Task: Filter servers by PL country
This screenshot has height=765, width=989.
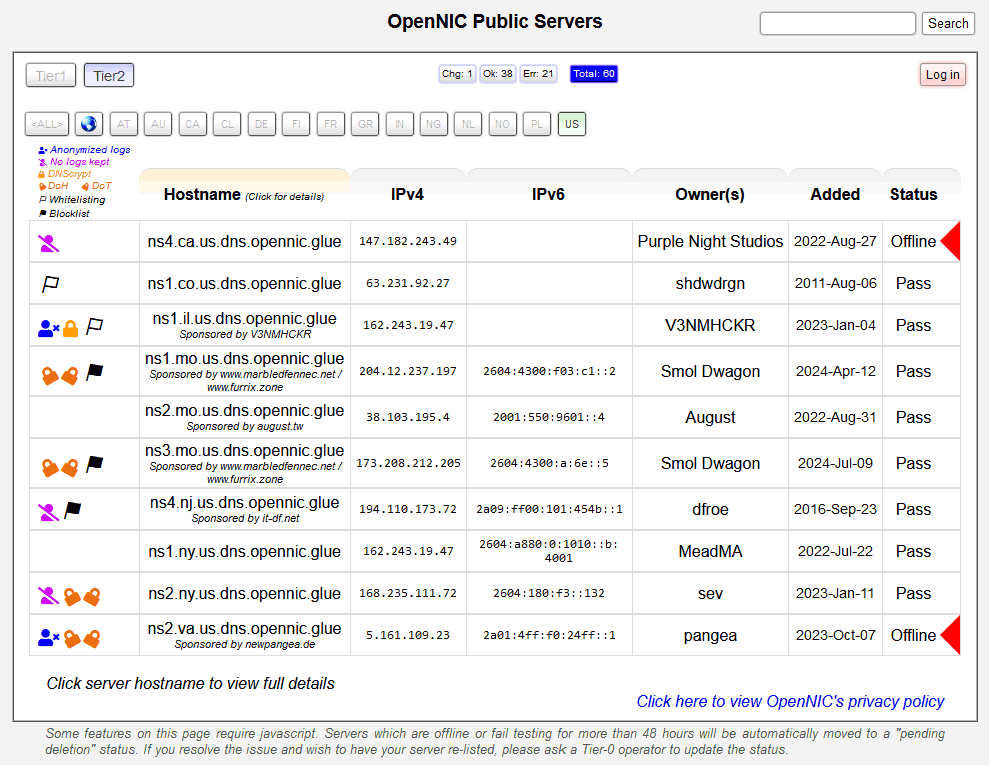Action: point(537,124)
